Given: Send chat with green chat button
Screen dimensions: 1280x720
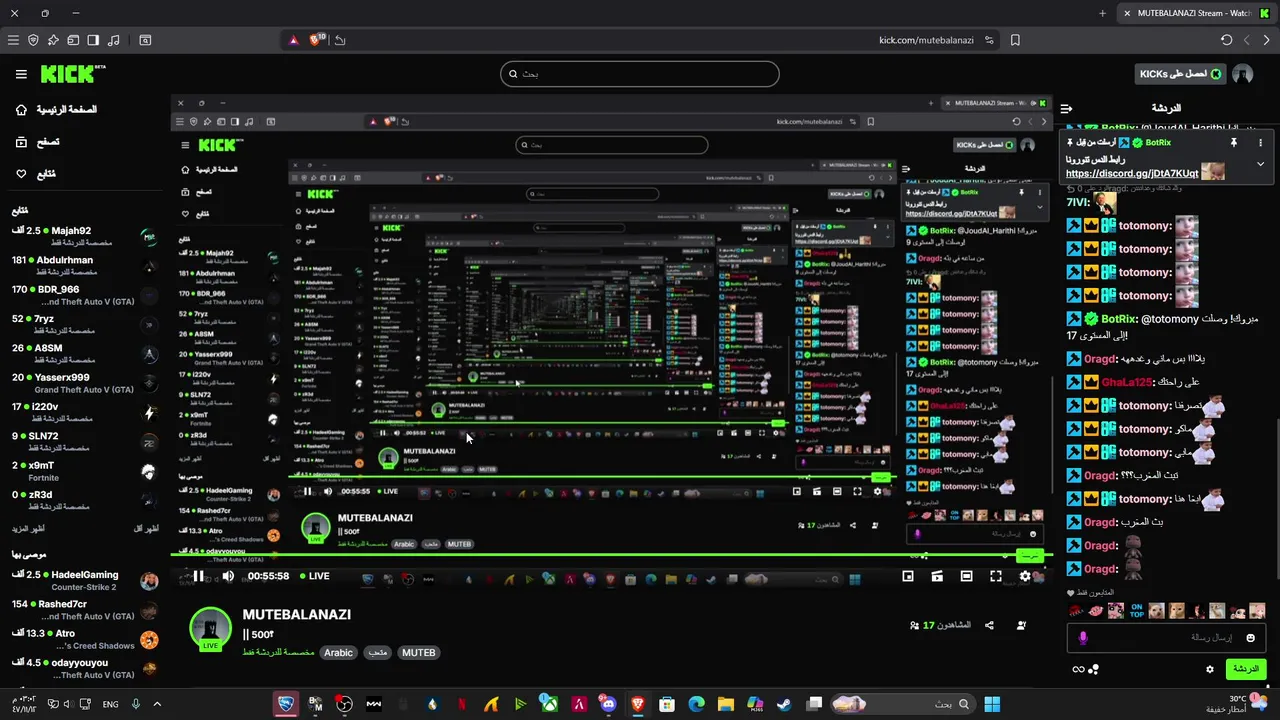Looking at the screenshot, I should tap(1245, 669).
